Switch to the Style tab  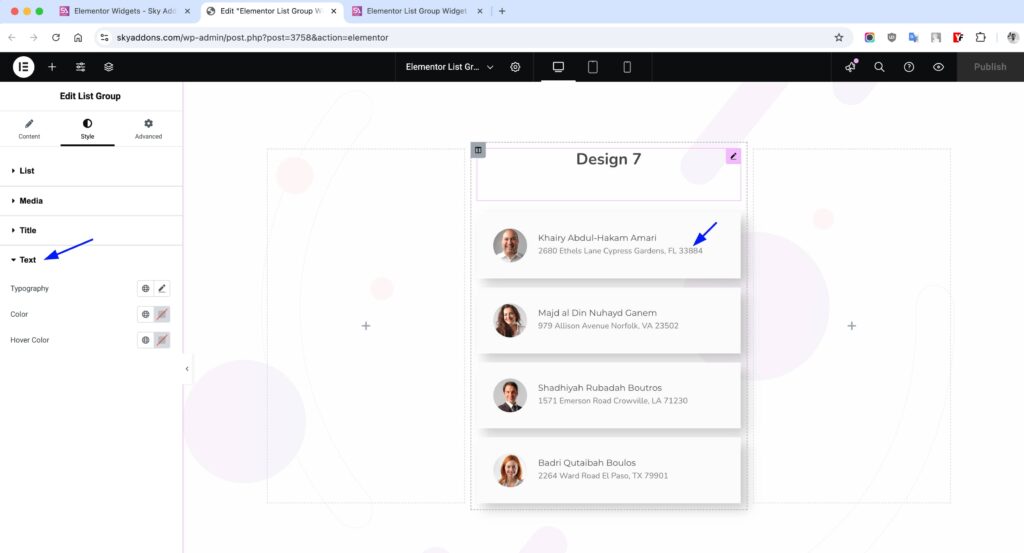pyautogui.click(x=88, y=129)
